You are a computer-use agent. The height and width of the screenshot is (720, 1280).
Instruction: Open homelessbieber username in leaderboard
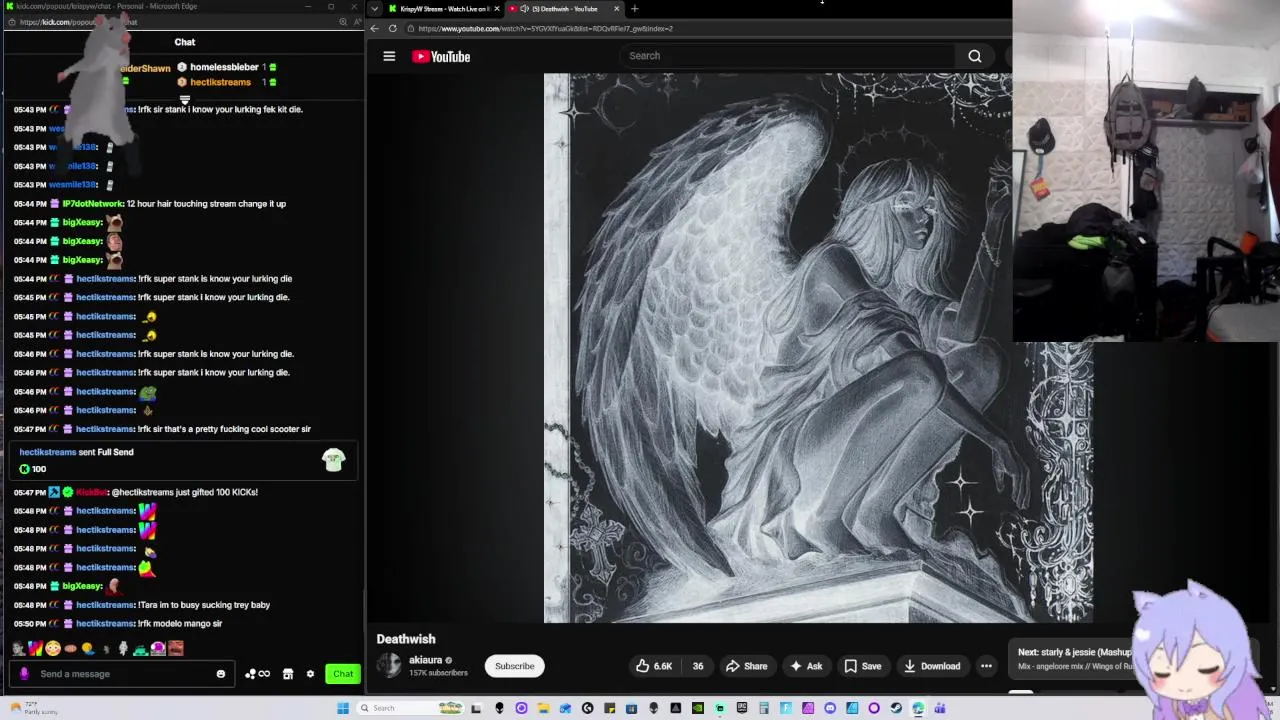[224, 67]
